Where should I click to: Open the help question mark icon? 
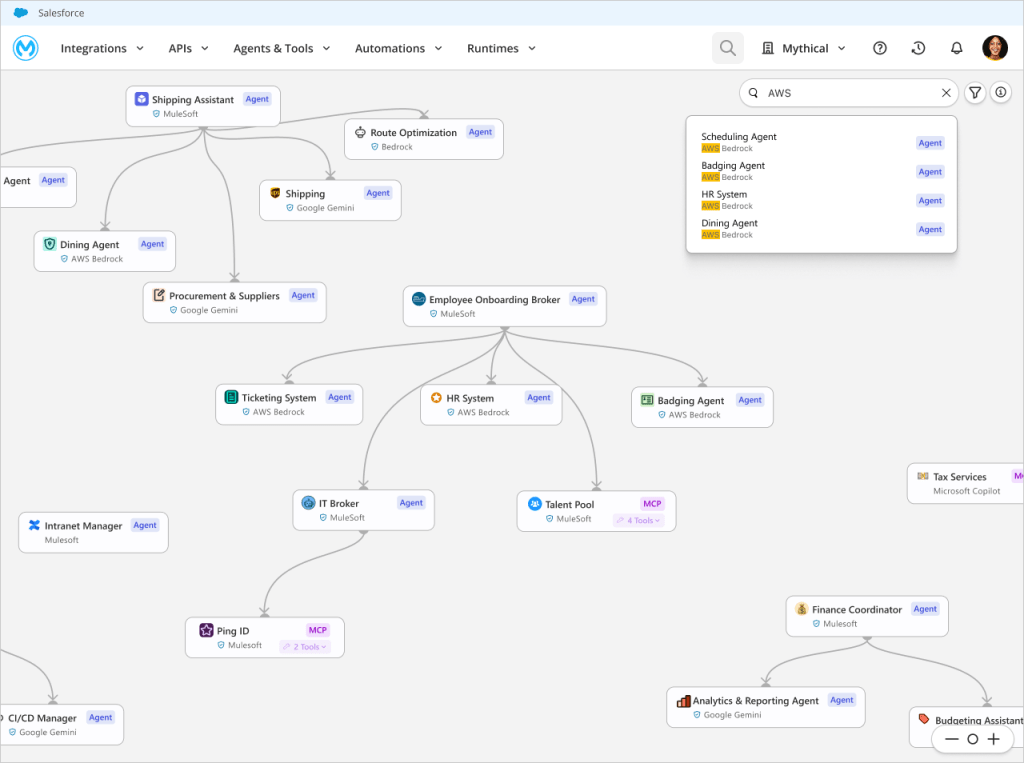879,47
